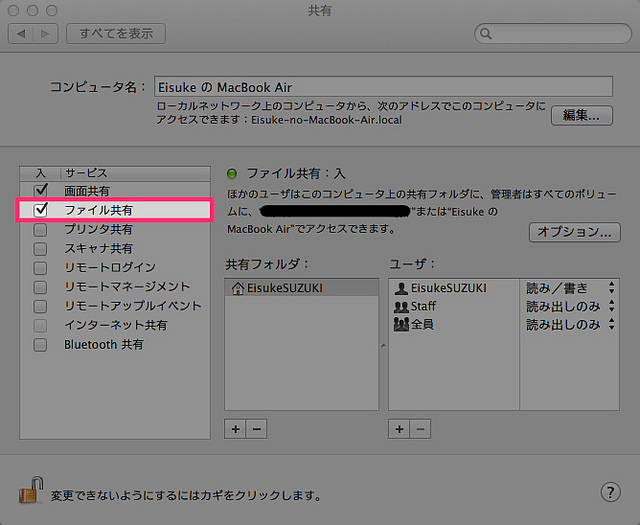Image resolution: width=640 pixels, height=525 pixels.
Task: Enable リモートマネージメント checkbox
Action: pyautogui.click(x=40, y=287)
